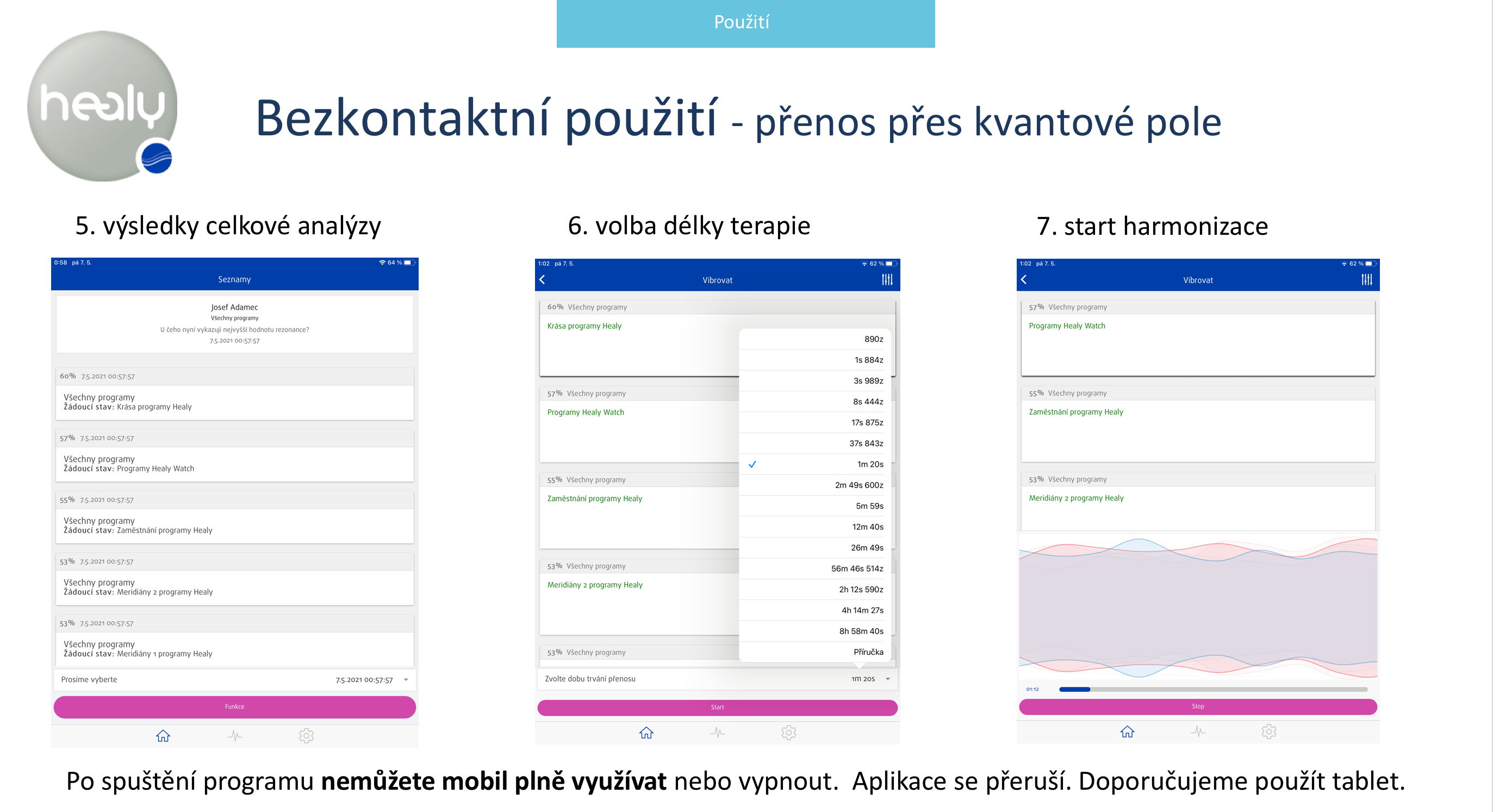Open the Zvolte dobu trvání přenosu dropdown
1493x812 pixels.
click(x=718, y=679)
